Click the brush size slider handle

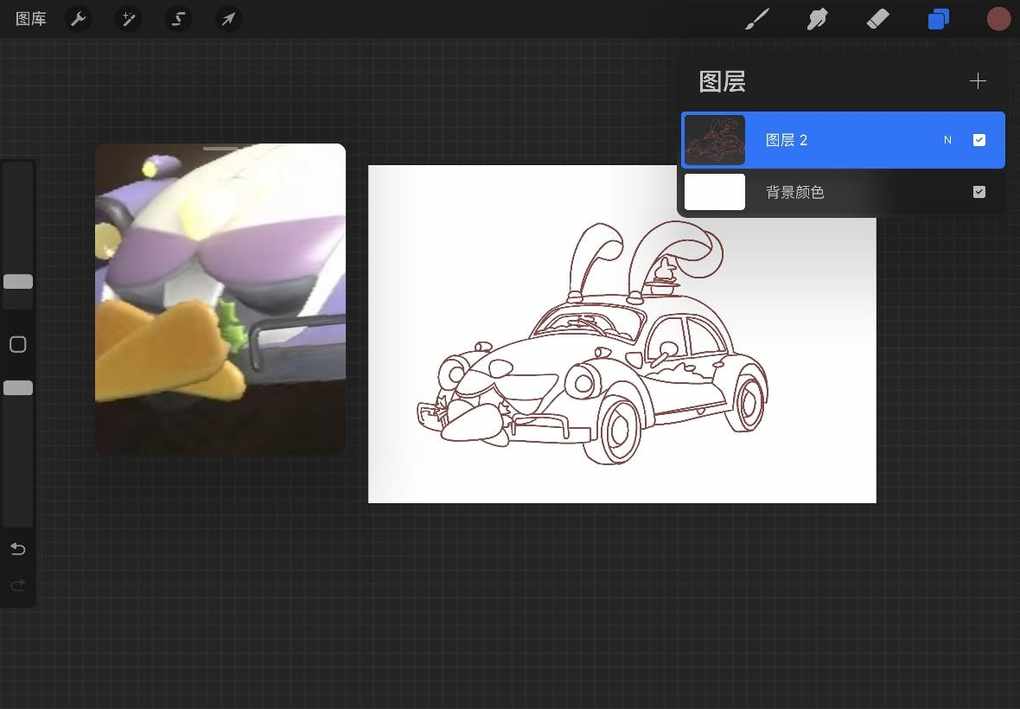(18, 282)
